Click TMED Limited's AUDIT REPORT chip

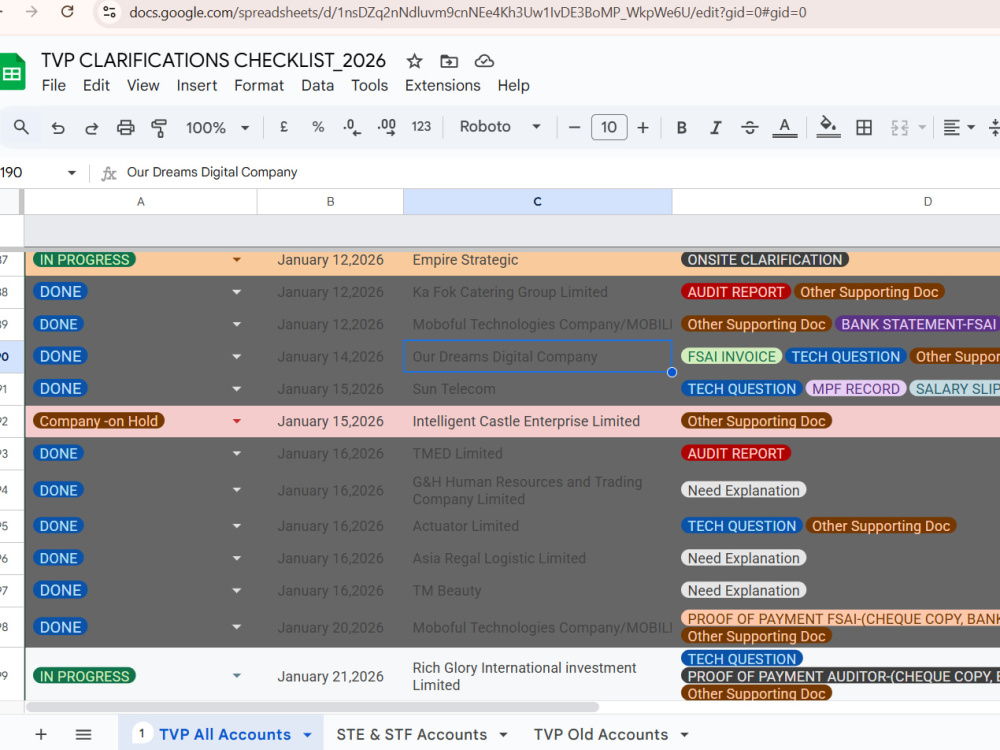pyautogui.click(x=736, y=453)
